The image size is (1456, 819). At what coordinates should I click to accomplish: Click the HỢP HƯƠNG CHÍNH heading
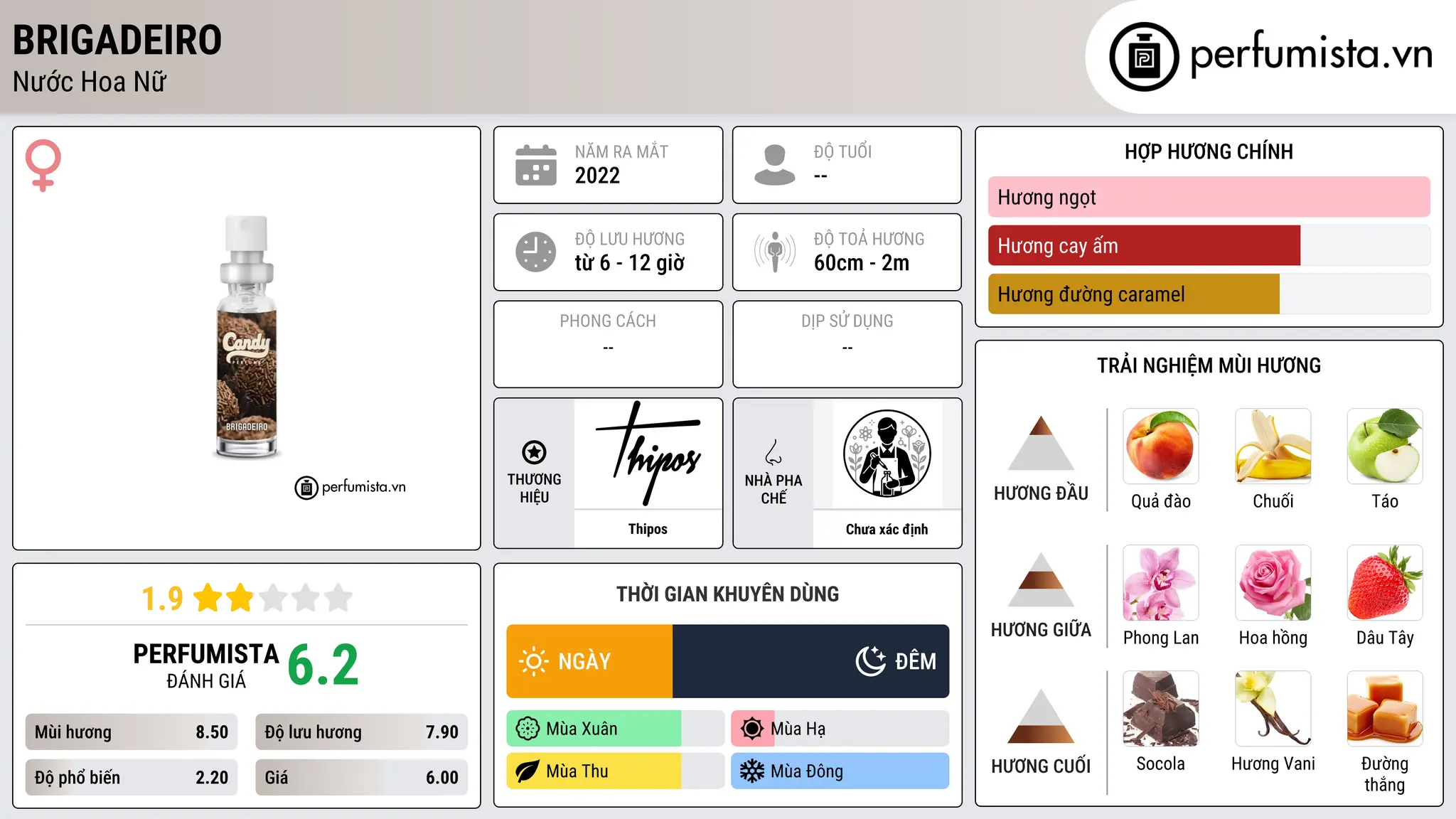point(1209,151)
